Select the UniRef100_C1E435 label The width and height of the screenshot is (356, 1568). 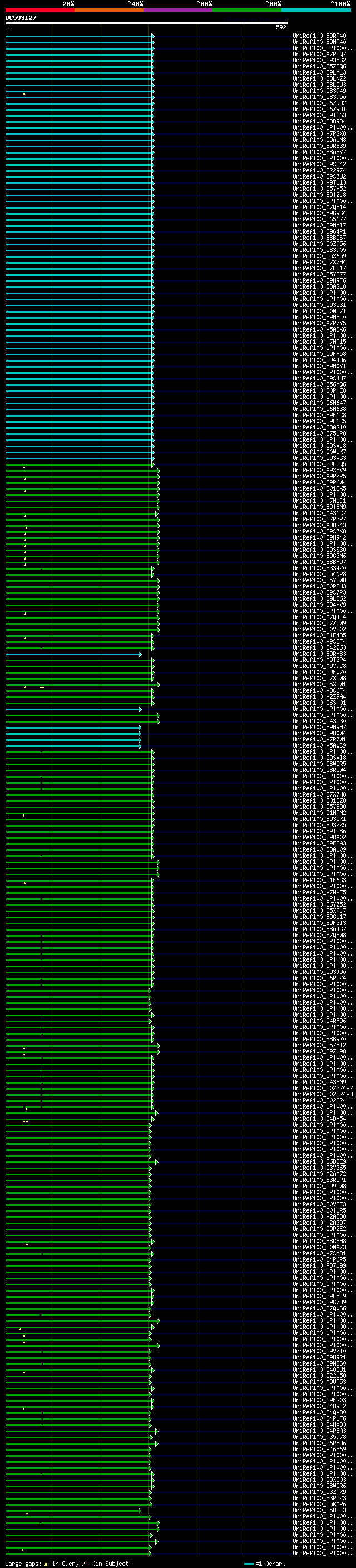pos(319,635)
